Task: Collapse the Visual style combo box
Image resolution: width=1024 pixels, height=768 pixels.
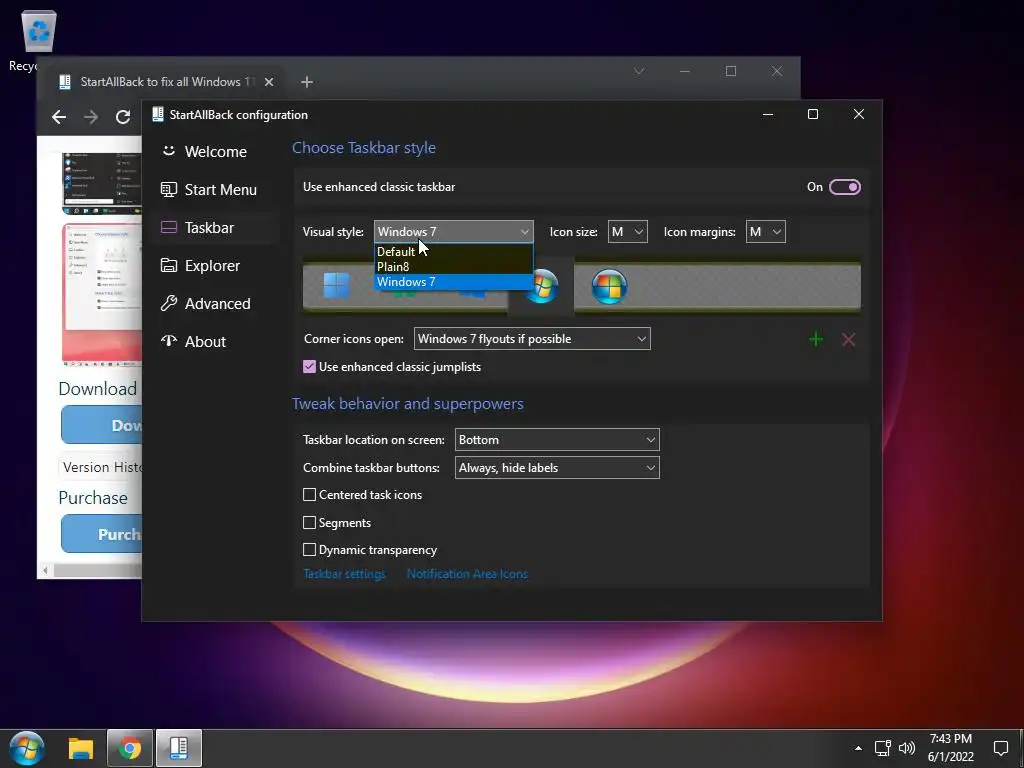Action: coord(453,231)
